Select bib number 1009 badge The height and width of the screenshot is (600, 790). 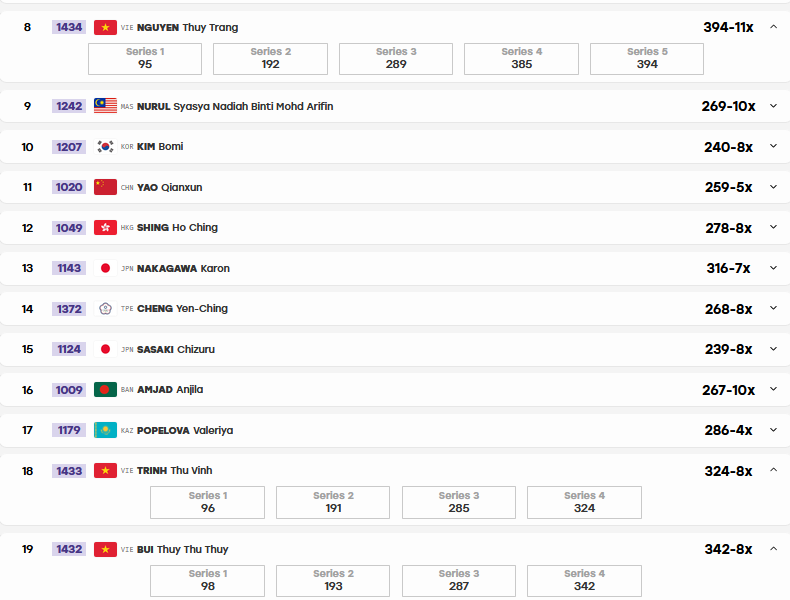[69, 389]
